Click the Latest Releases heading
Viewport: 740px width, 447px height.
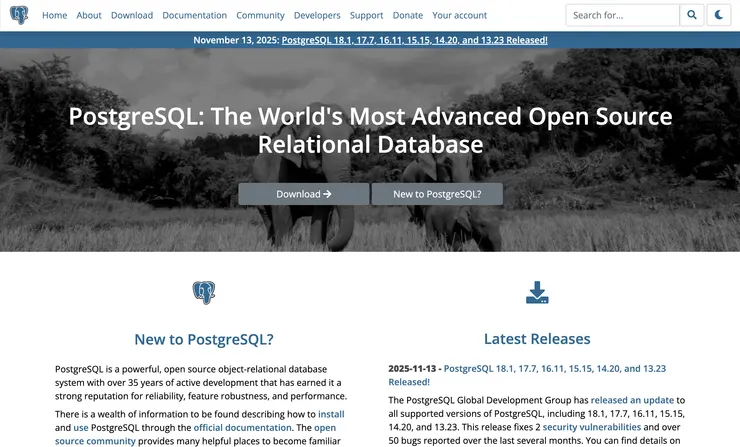click(x=537, y=339)
